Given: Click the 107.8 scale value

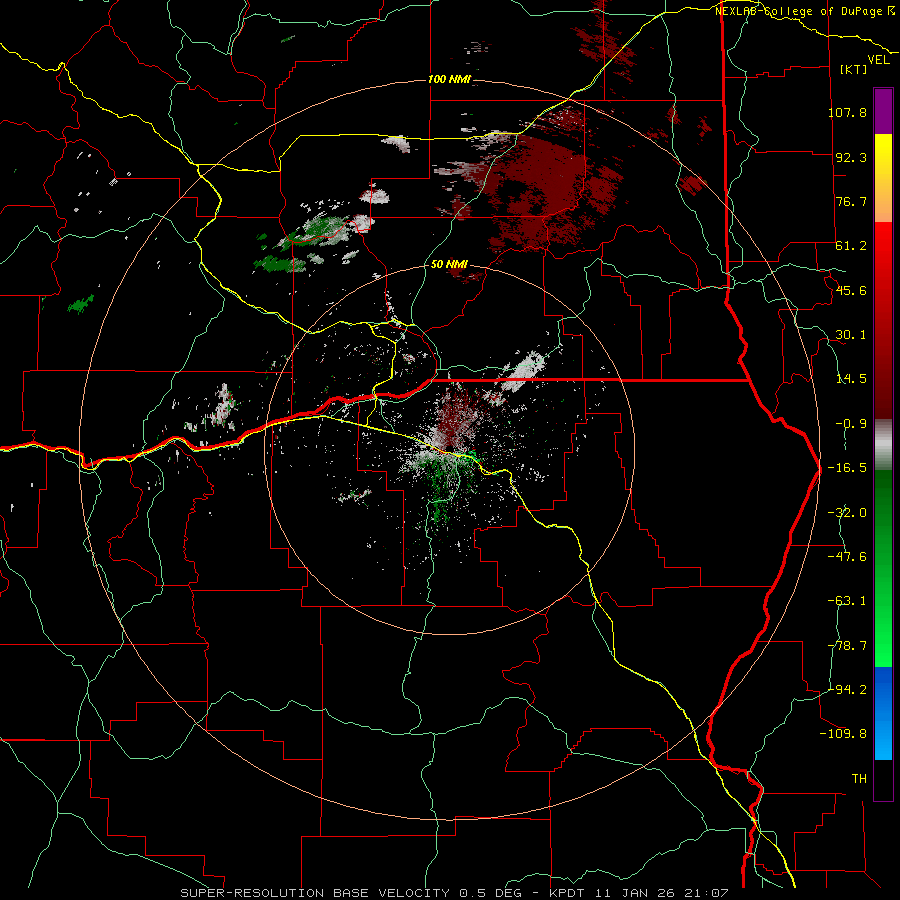Looking at the screenshot, I should click(847, 112).
